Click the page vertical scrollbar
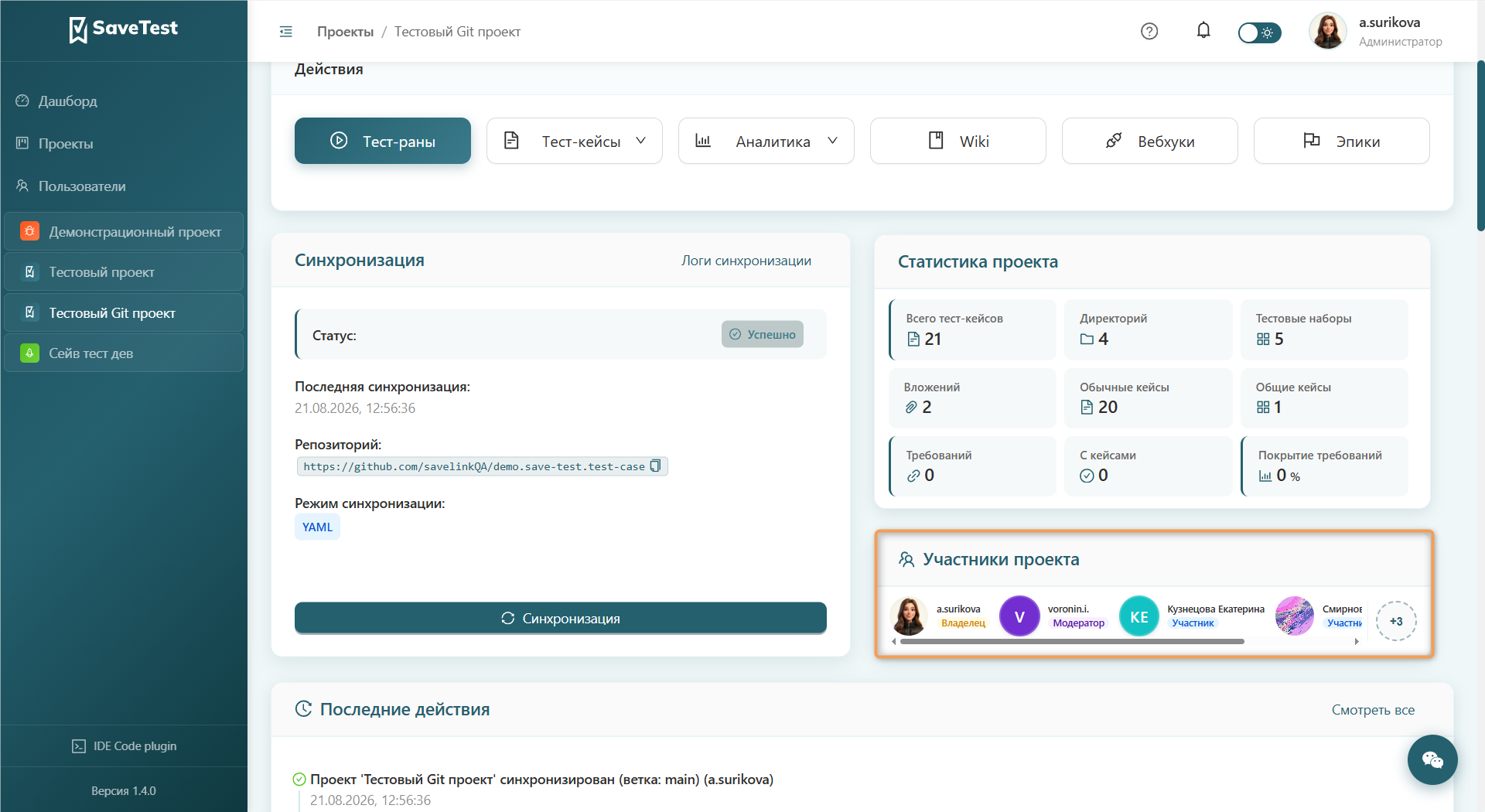1485x812 pixels. [1480, 147]
